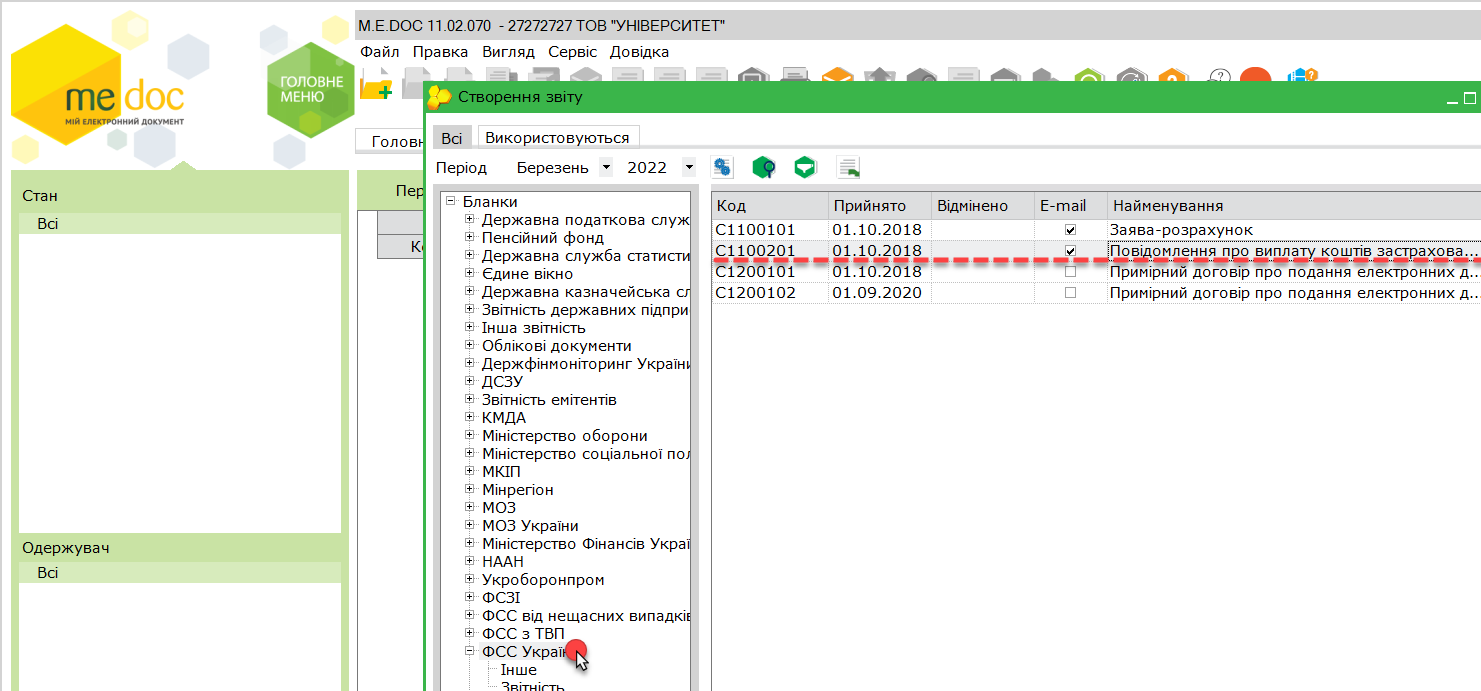Open the Файл menu
This screenshot has height=691, width=1481.
click(x=380, y=52)
